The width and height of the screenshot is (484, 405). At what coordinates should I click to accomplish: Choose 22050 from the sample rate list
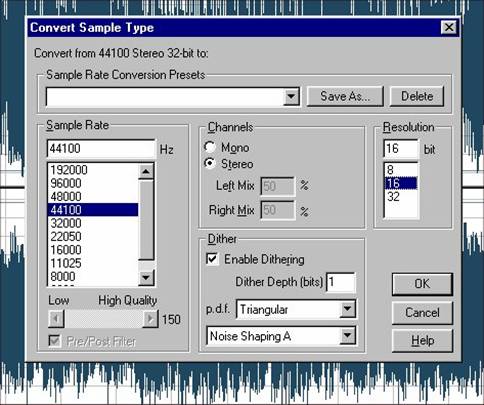93,236
